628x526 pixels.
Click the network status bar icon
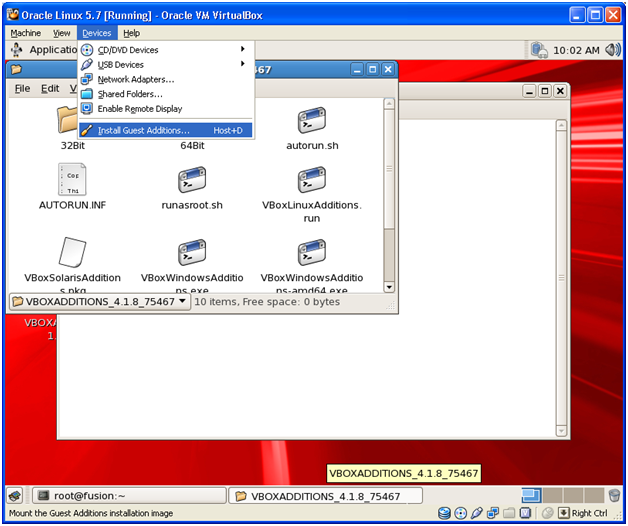pos(493,513)
